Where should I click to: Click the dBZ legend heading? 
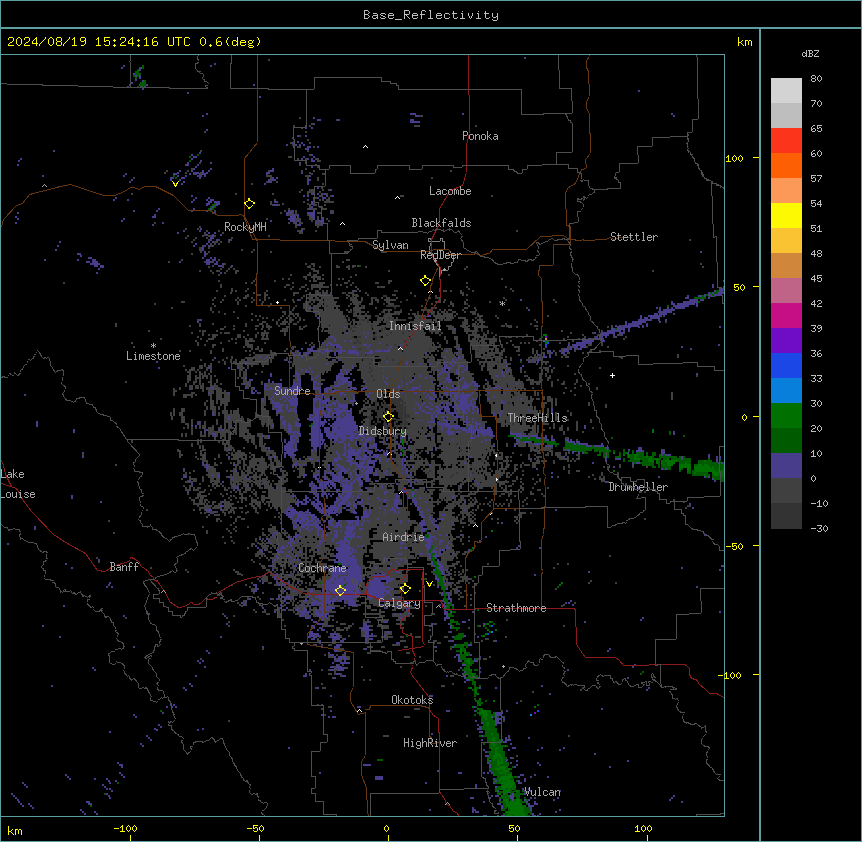tap(810, 54)
